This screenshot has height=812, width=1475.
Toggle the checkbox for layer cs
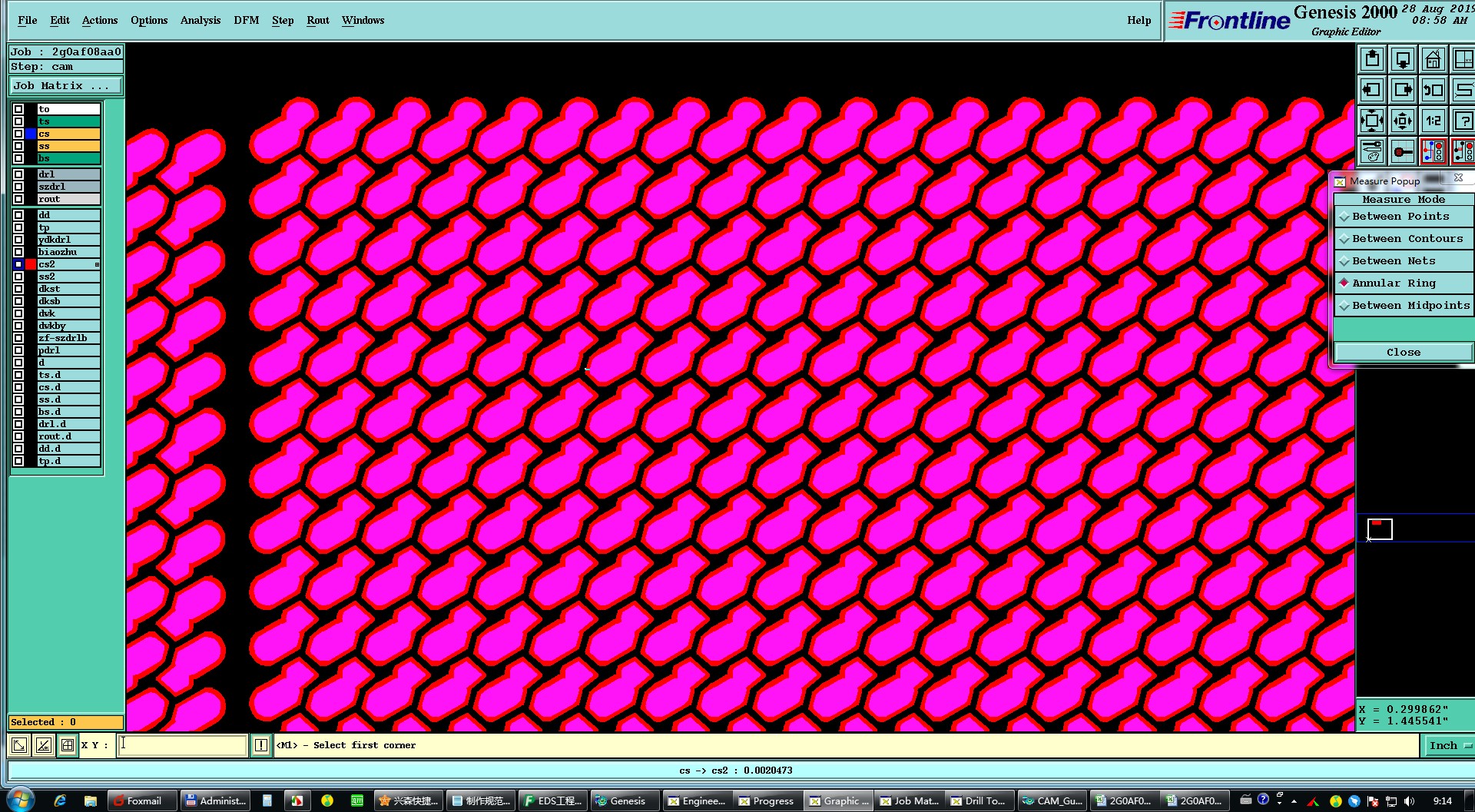18,134
